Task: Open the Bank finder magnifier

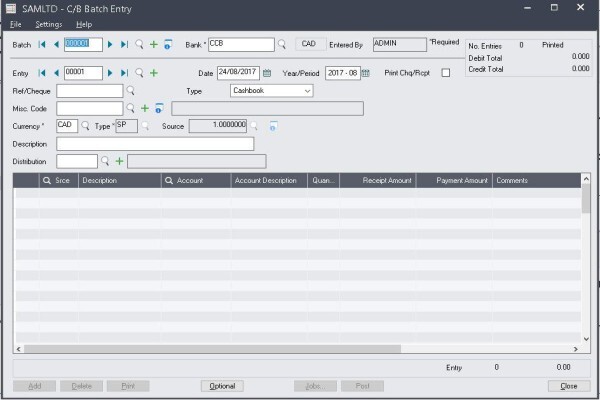Action: coord(282,44)
